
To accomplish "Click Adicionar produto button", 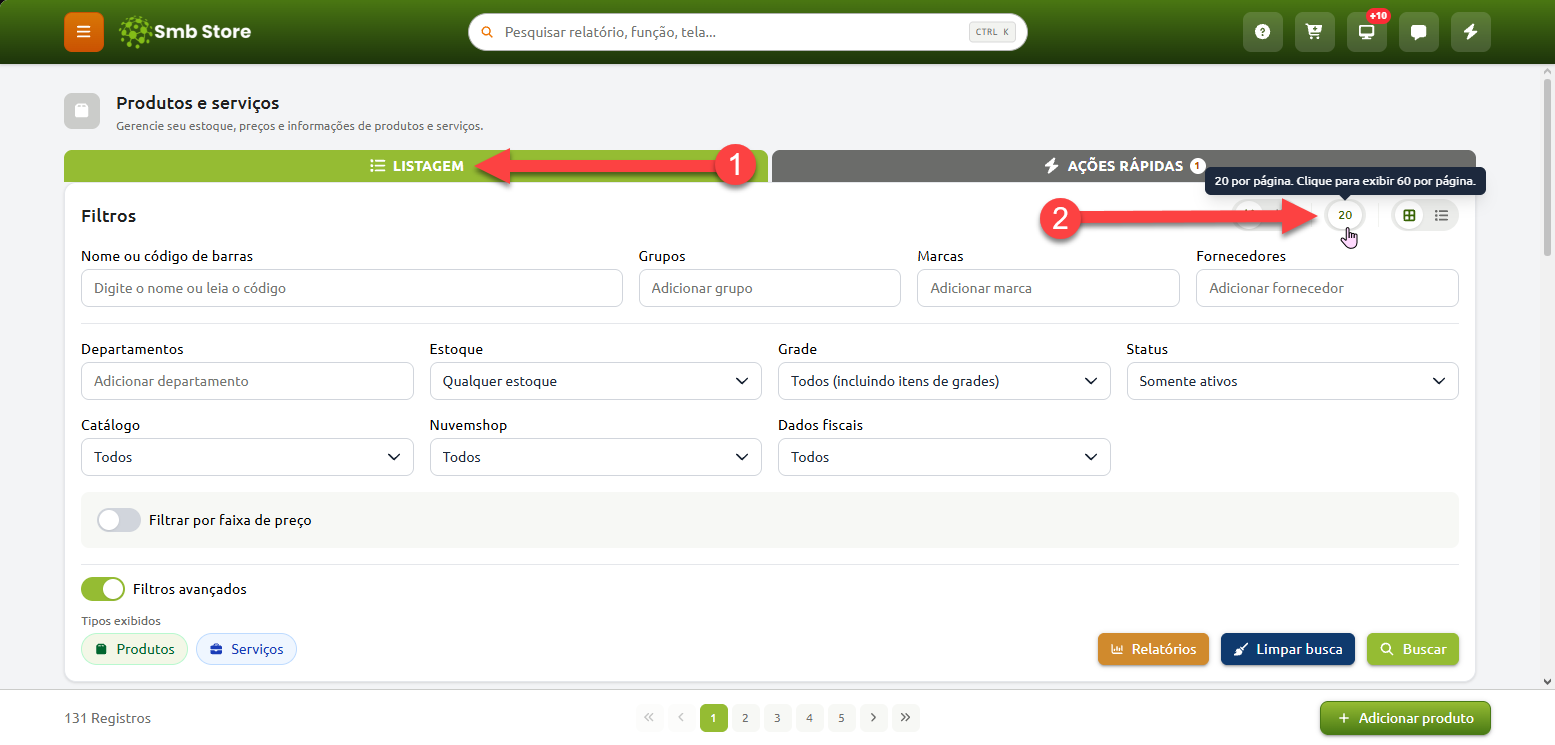I will 1405,718.
